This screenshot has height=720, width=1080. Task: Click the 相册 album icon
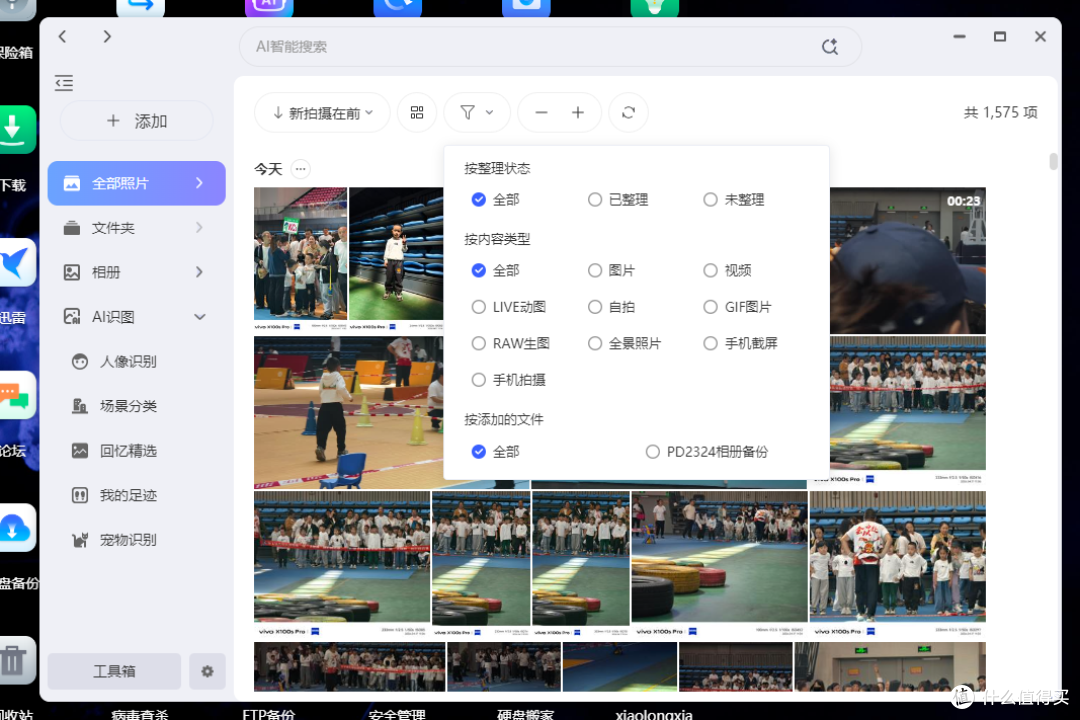pyautogui.click(x=72, y=272)
